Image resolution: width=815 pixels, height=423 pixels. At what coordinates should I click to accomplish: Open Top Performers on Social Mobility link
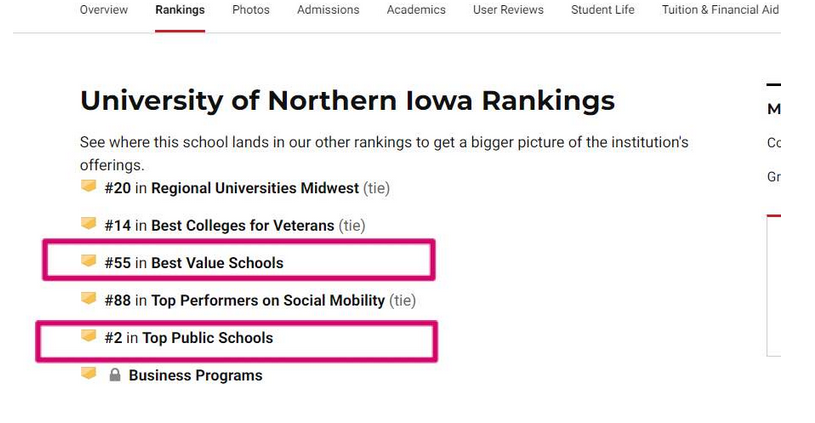click(x=268, y=300)
